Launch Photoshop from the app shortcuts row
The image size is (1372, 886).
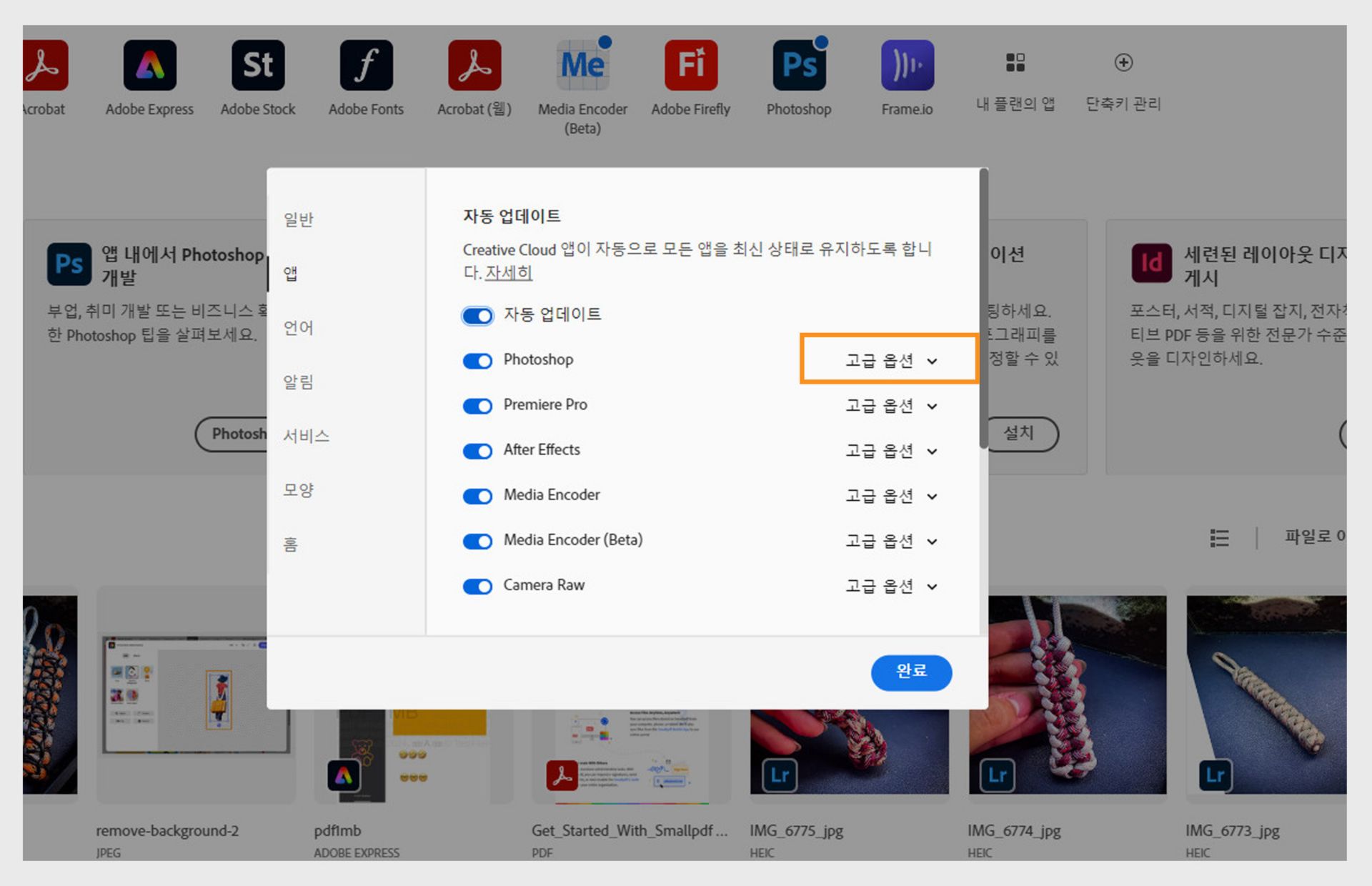tap(799, 66)
